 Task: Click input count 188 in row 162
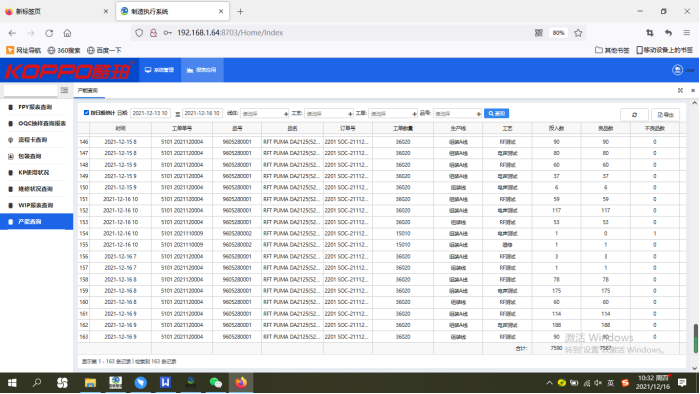pos(556,325)
